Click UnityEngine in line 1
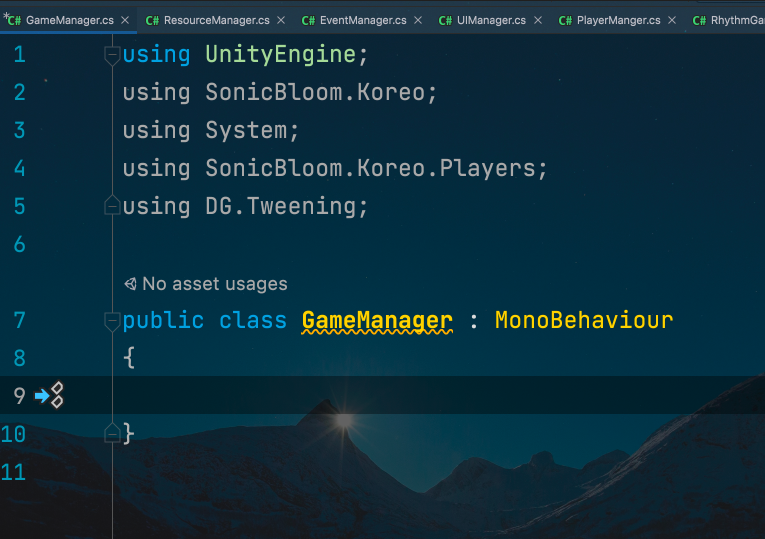The height and width of the screenshot is (539, 765). pos(281,55)
